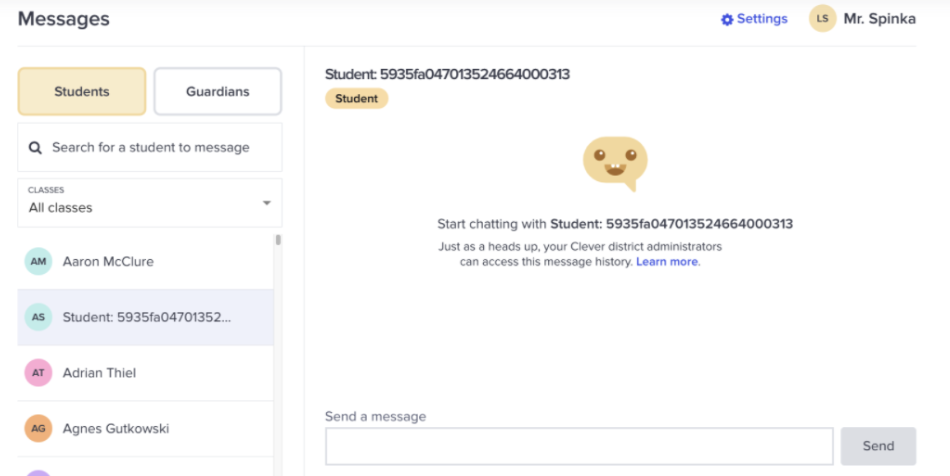
Task: Select Adrian Thiel from the list
Action: (x=99, y=373)
